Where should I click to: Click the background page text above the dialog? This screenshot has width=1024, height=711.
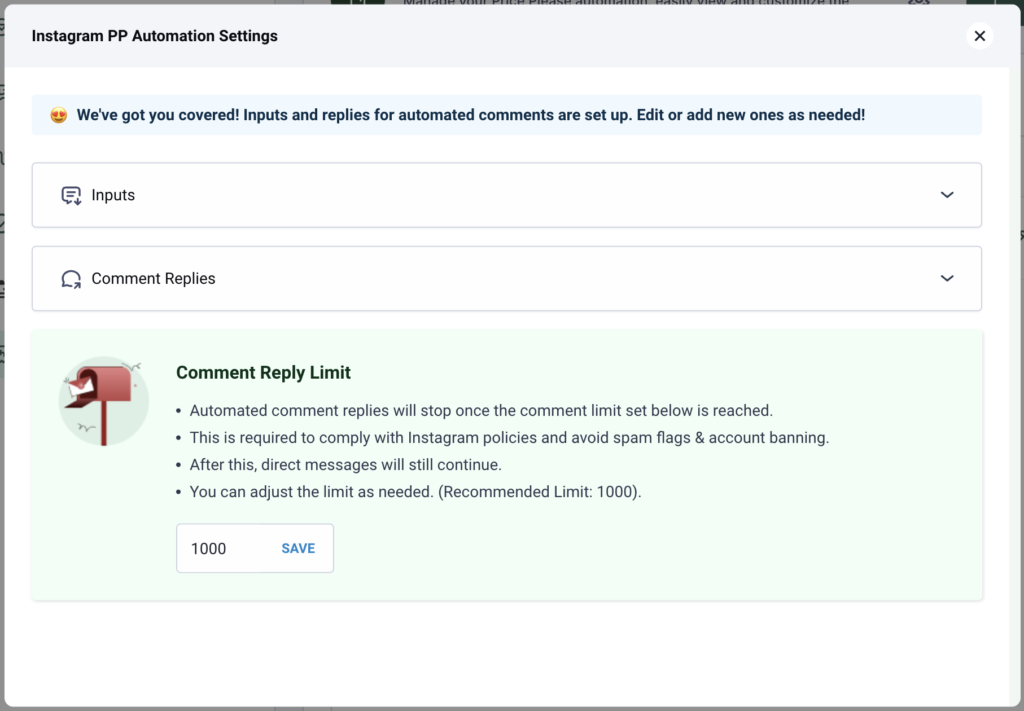tap(626, 3)
